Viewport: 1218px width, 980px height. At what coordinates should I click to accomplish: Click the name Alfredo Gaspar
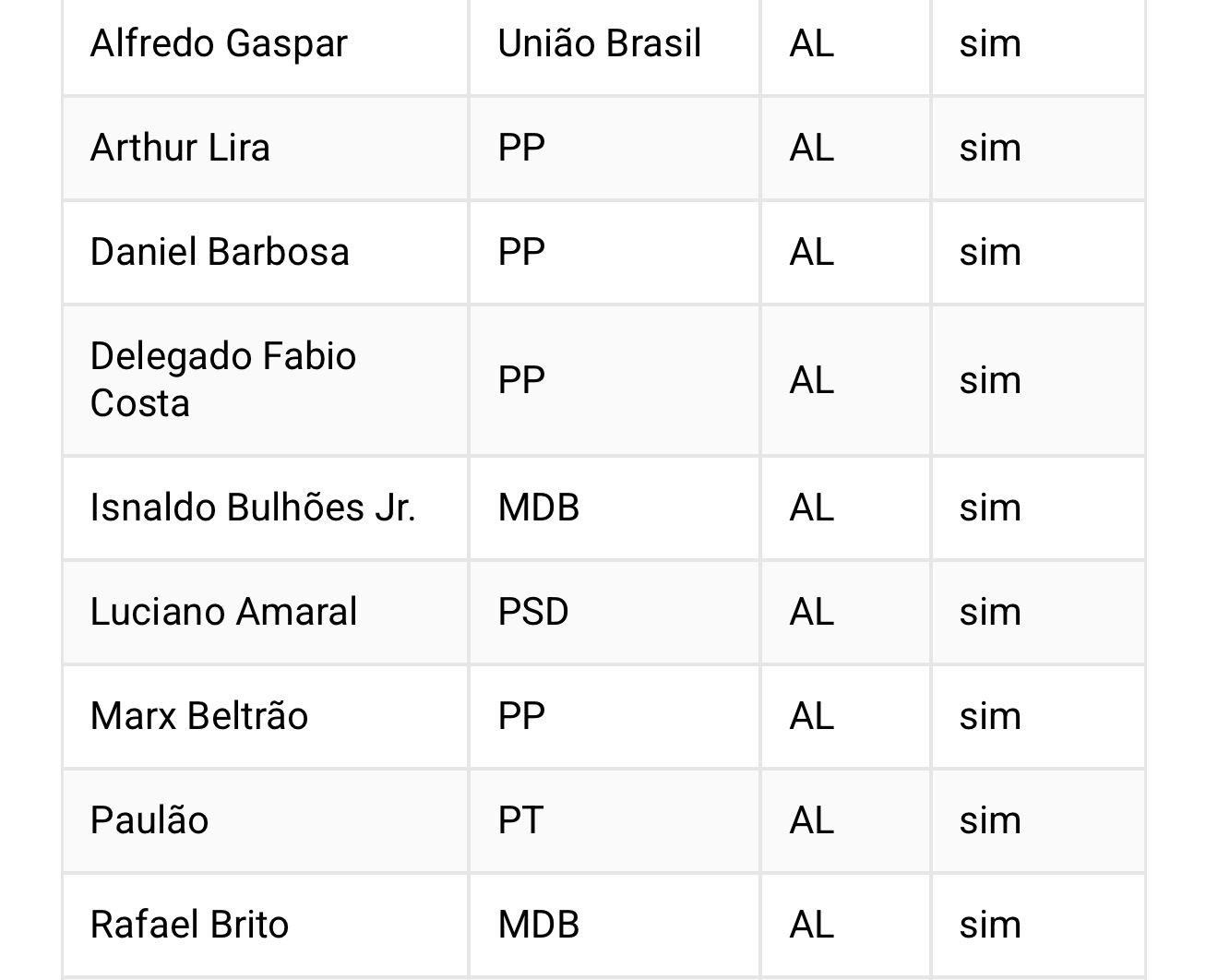(219, 43)
